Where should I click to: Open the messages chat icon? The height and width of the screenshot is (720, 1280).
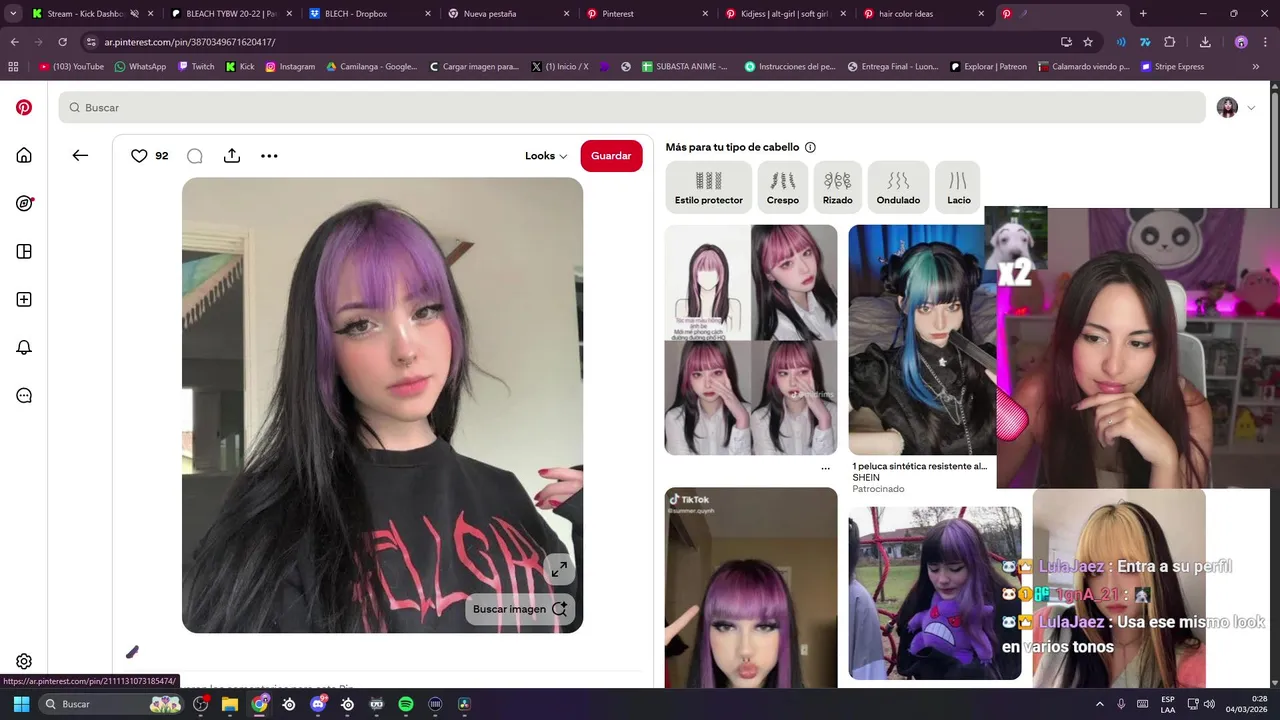[24, 395]
